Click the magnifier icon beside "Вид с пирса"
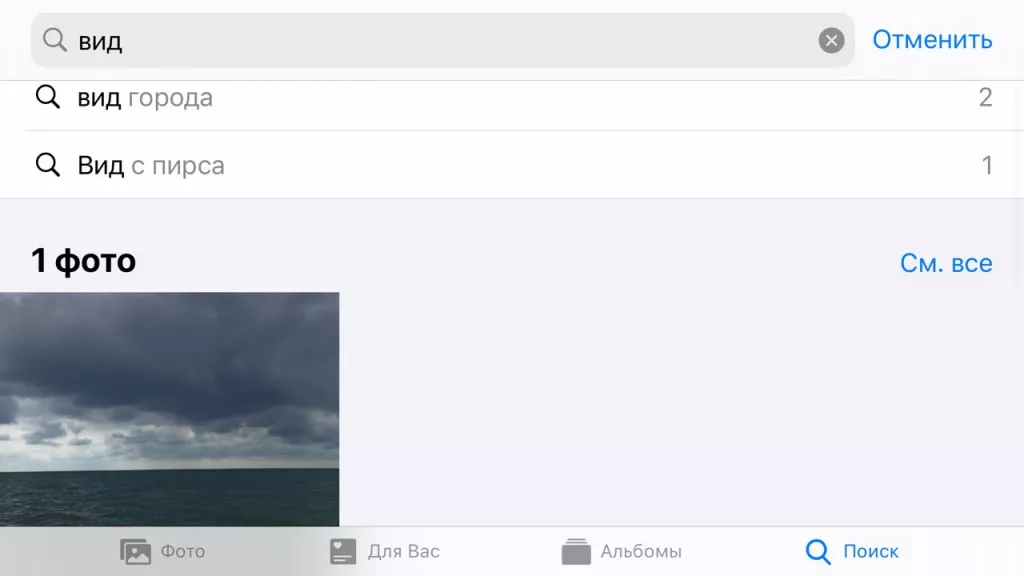 [x=48, y=165]
